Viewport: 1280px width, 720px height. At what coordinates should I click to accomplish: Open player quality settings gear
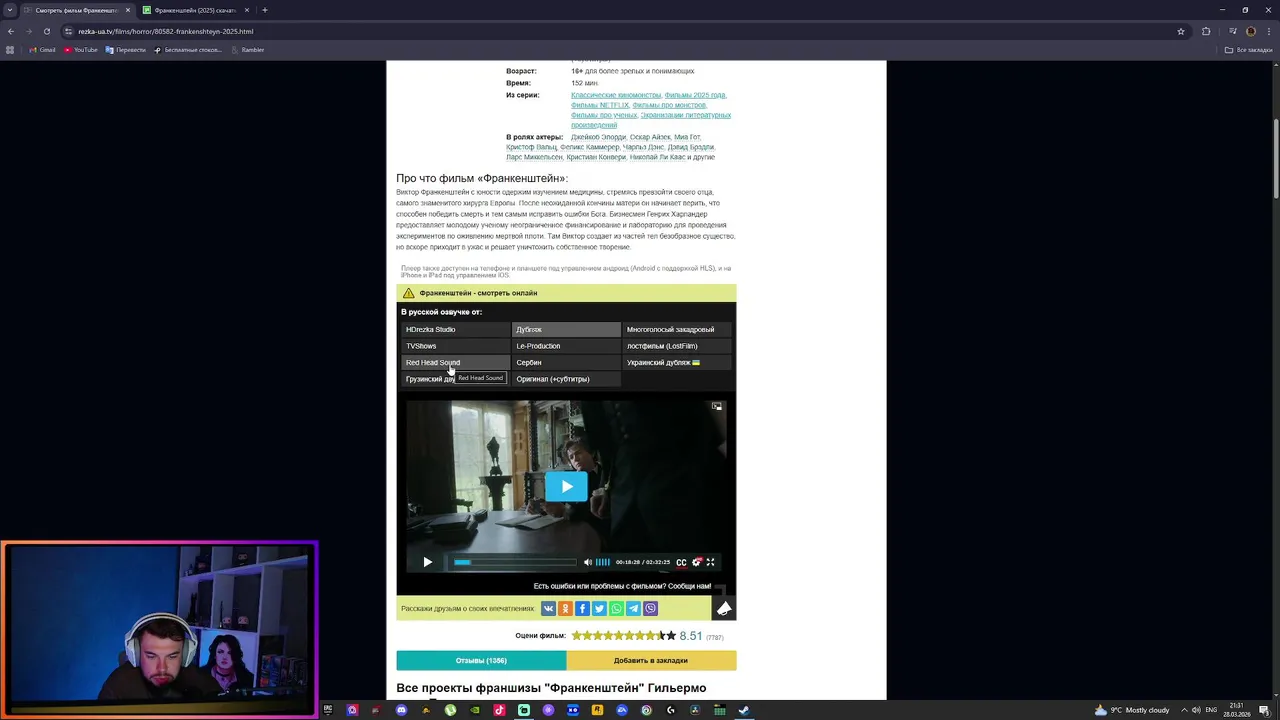(697, 562)
